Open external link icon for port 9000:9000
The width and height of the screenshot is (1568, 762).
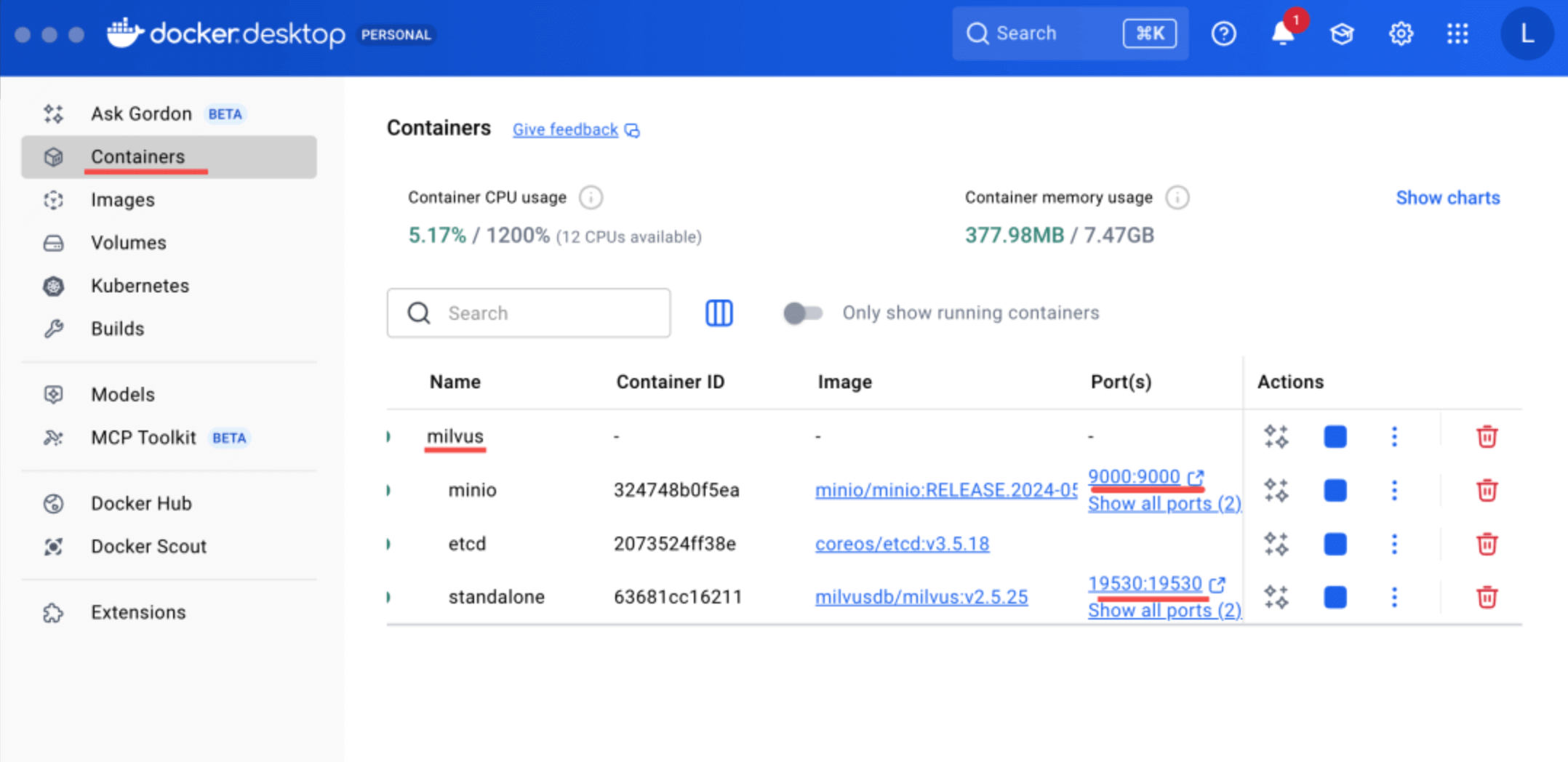tap(1196, 477)
